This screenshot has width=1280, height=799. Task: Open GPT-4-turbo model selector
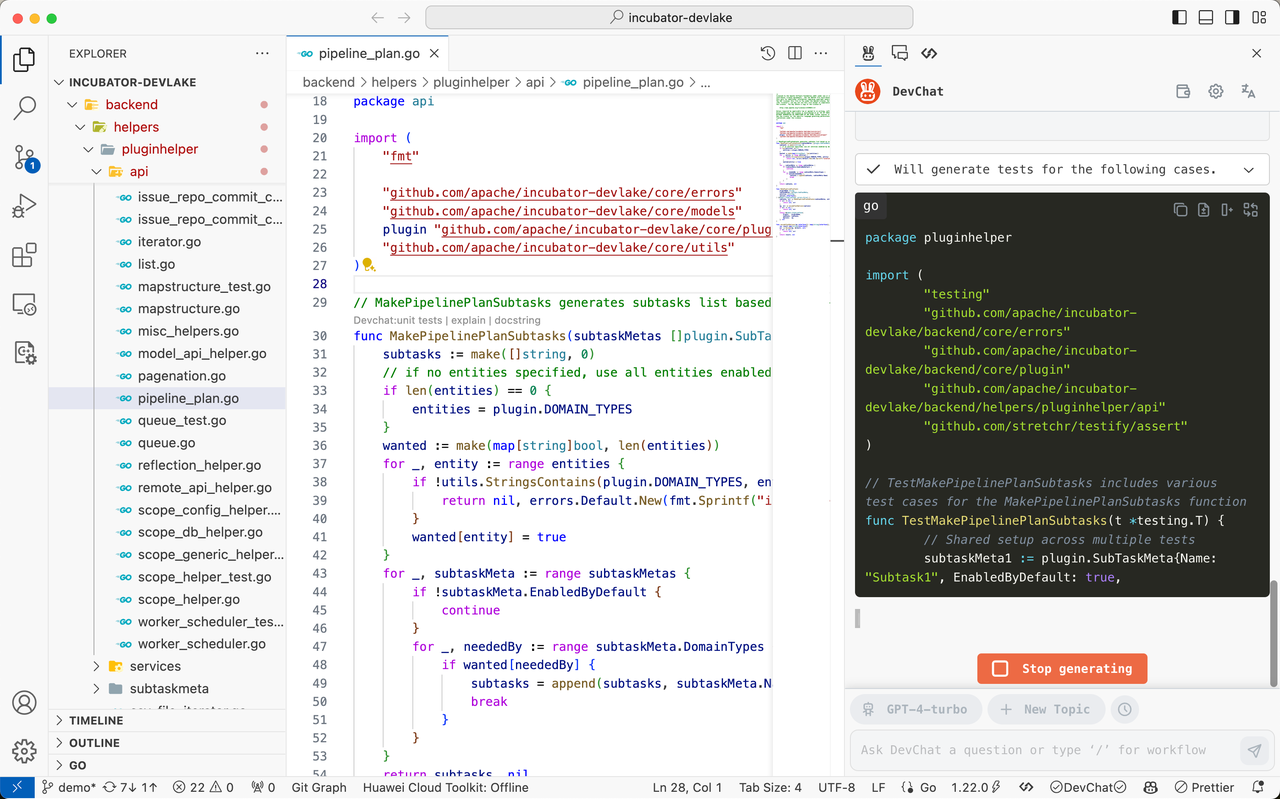point(916,709)
